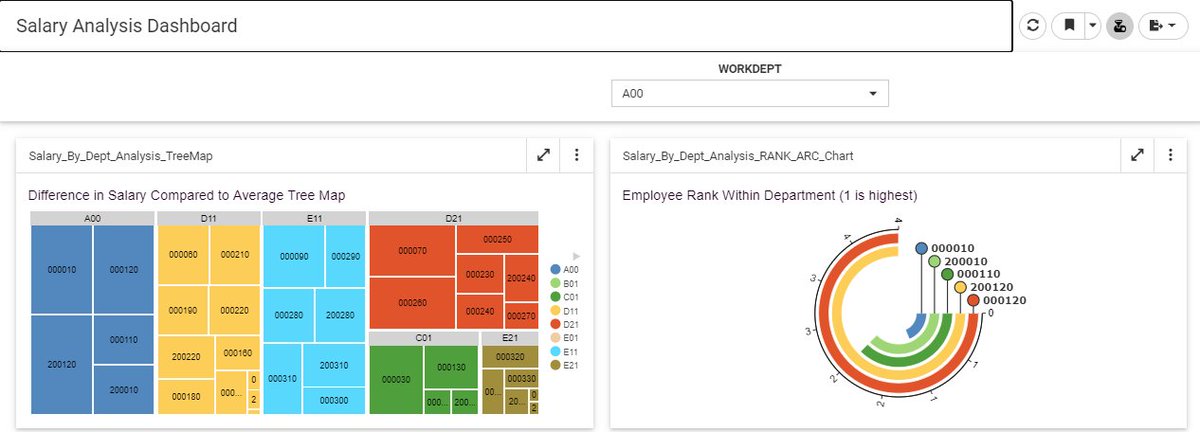The image size is (1200, 432).
Task: Open RANK ARC Chart widget options menu
Action: [x=1170, y=155]
